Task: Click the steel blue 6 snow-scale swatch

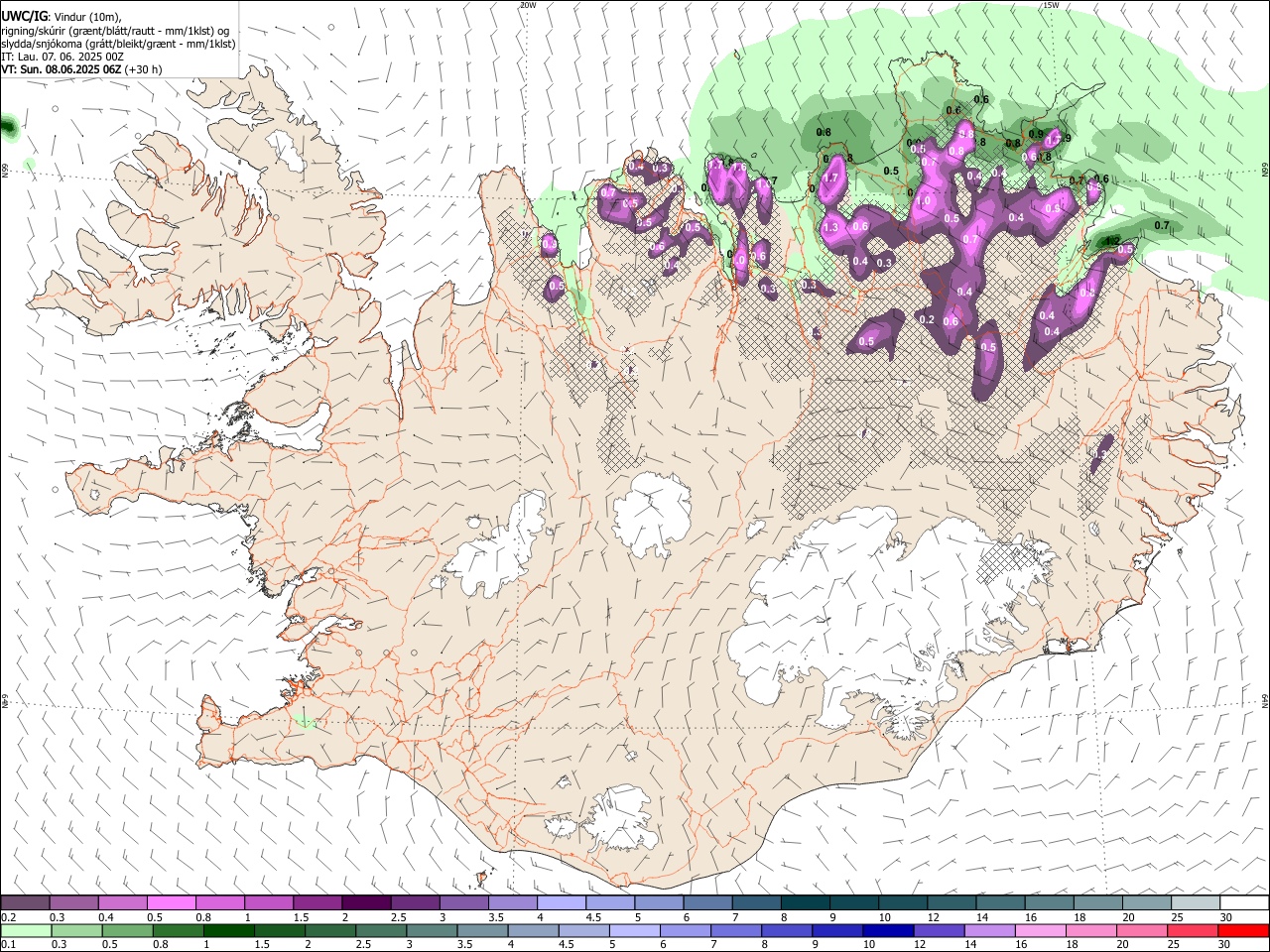Action: [x=707, y=903]
